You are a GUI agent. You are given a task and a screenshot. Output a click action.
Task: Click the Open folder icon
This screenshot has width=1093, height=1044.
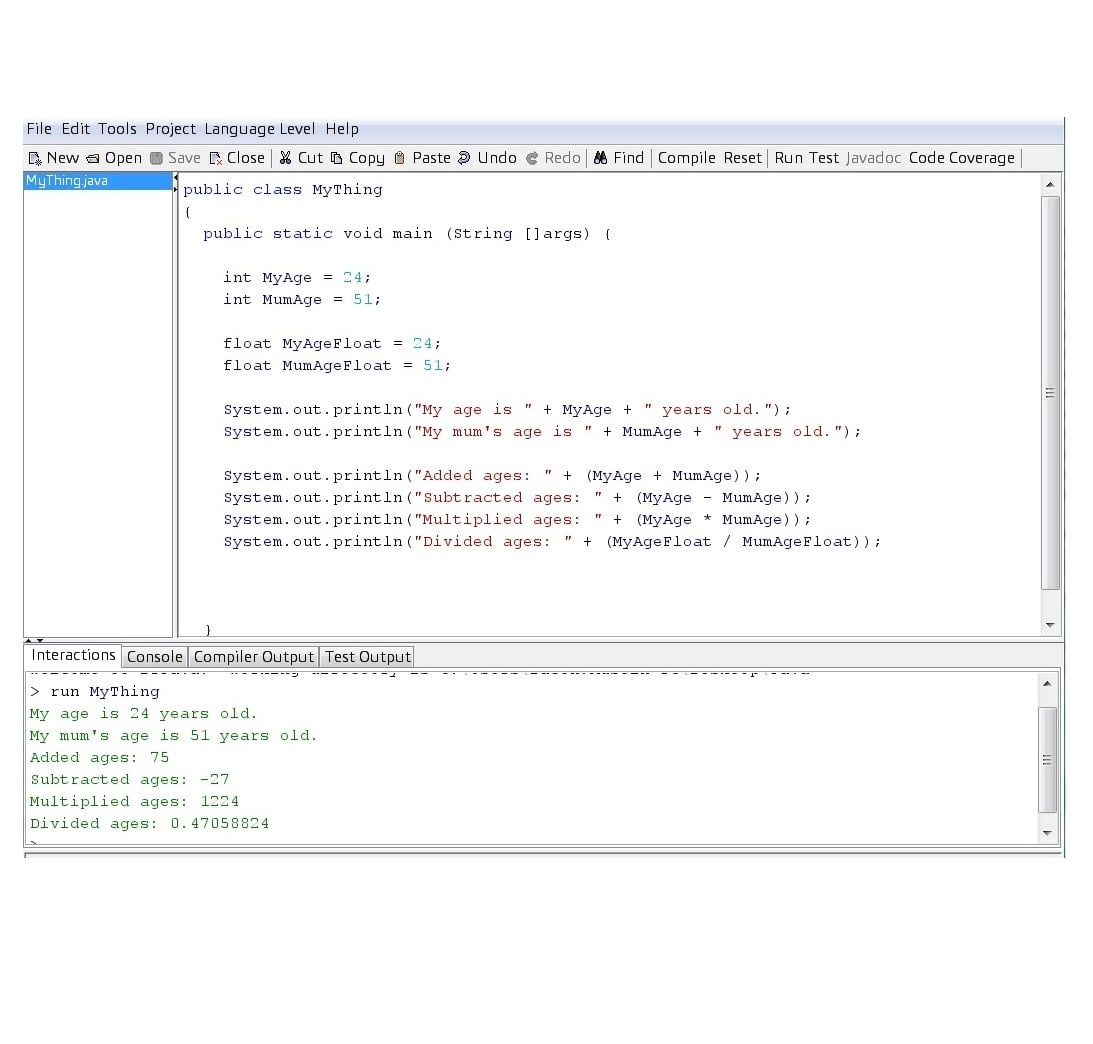(93, 159)
